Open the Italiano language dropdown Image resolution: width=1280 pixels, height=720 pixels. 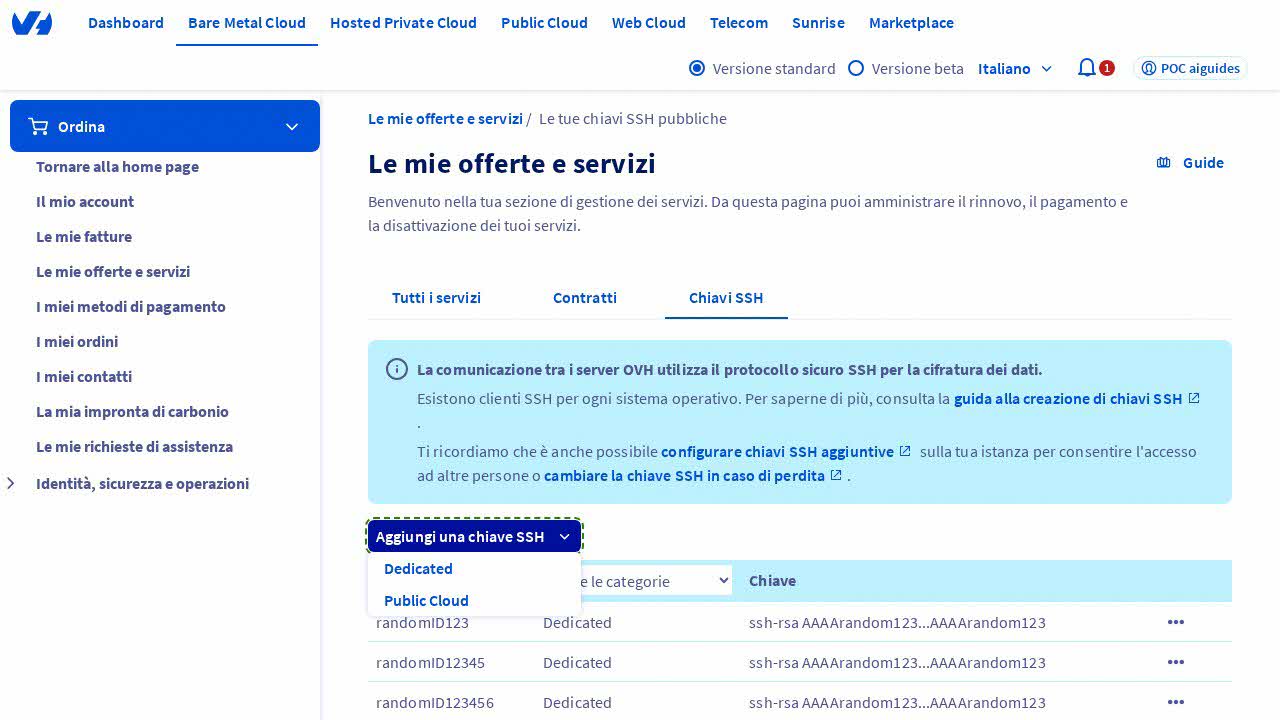[x=1015, y=68]
